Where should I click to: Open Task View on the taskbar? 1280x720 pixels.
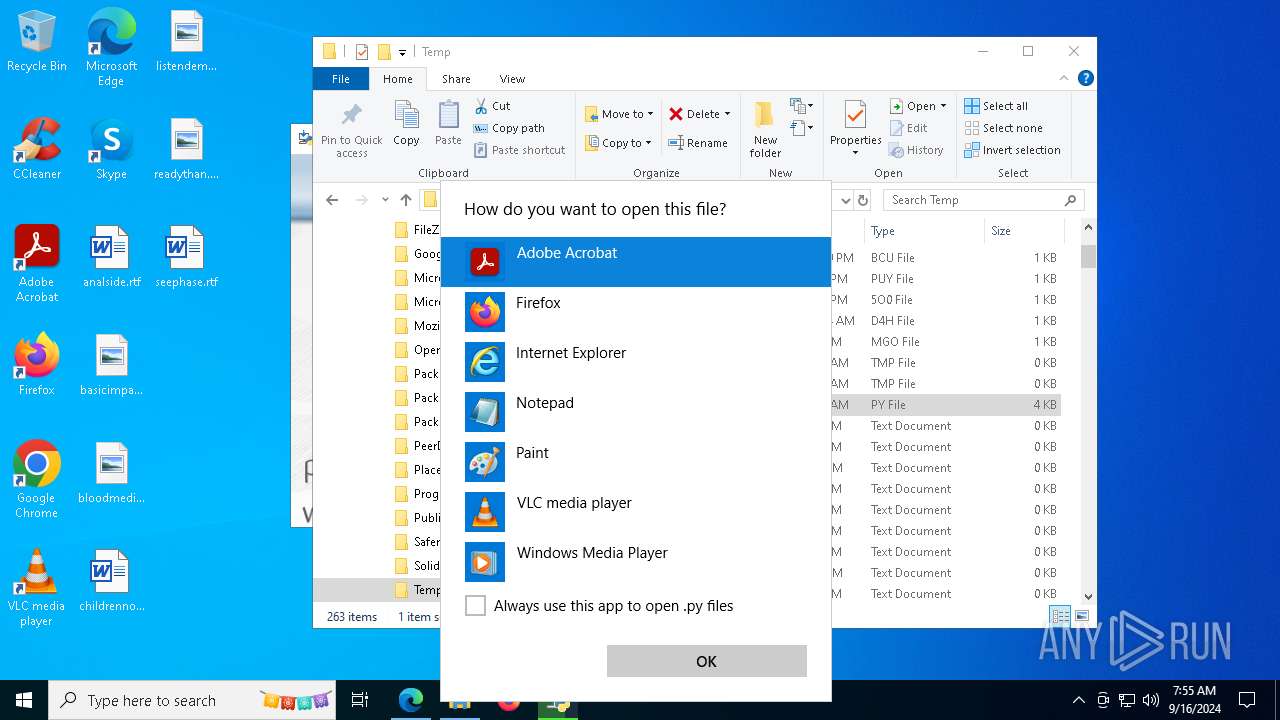[360, 700]
